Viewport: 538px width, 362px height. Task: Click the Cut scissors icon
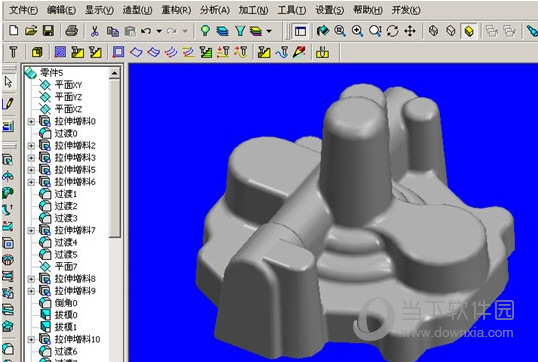[94, 31]
